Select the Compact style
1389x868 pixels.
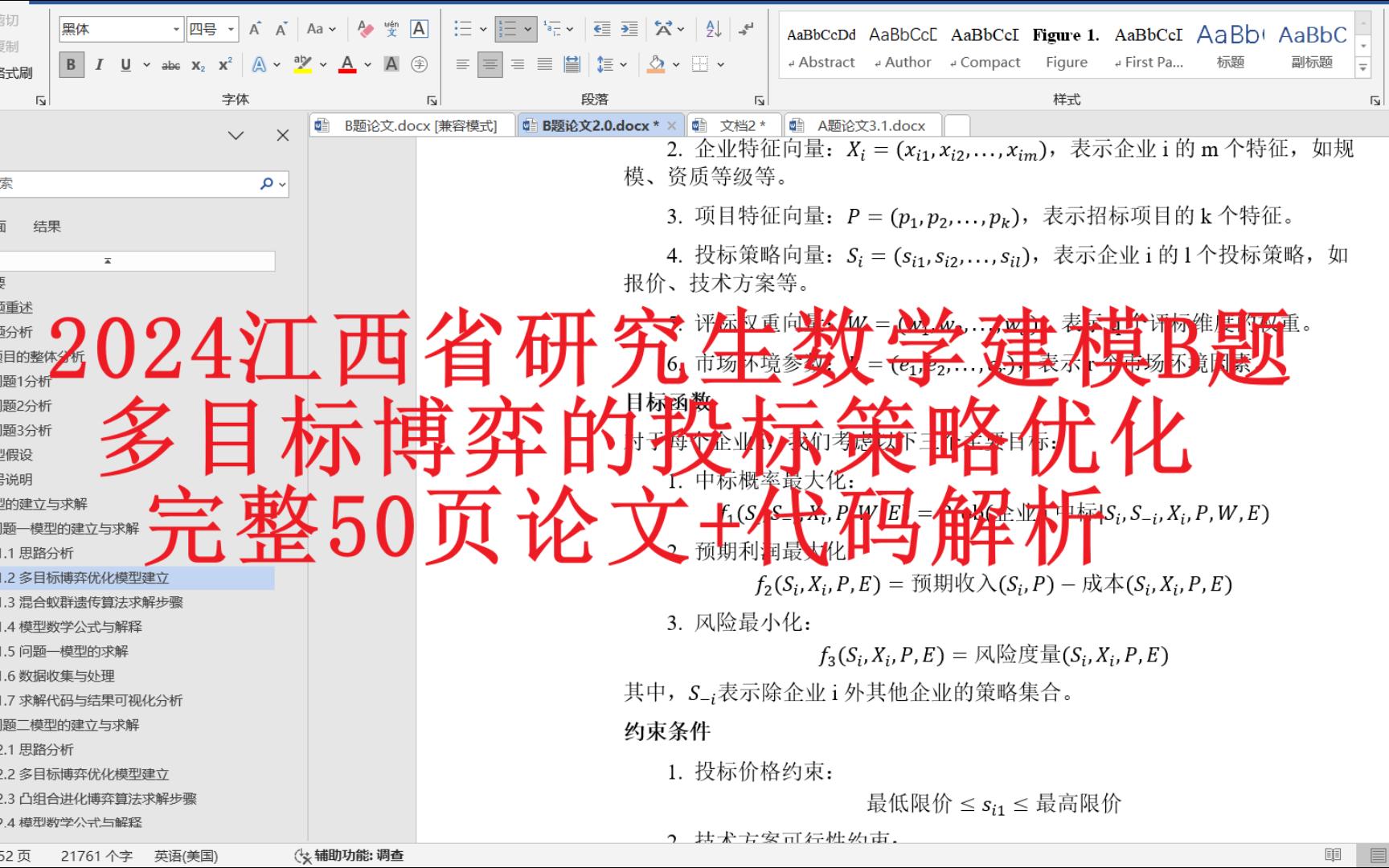[985, 45]
